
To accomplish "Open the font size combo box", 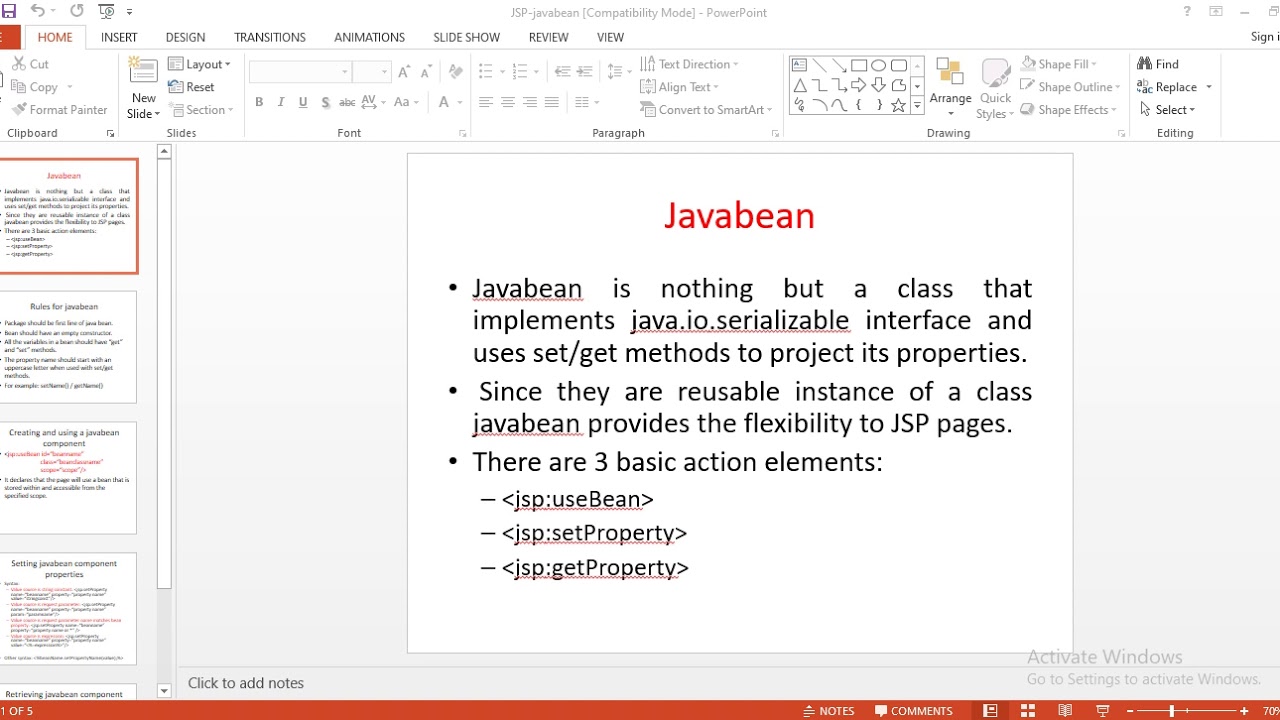I will (x=371, y=72).
